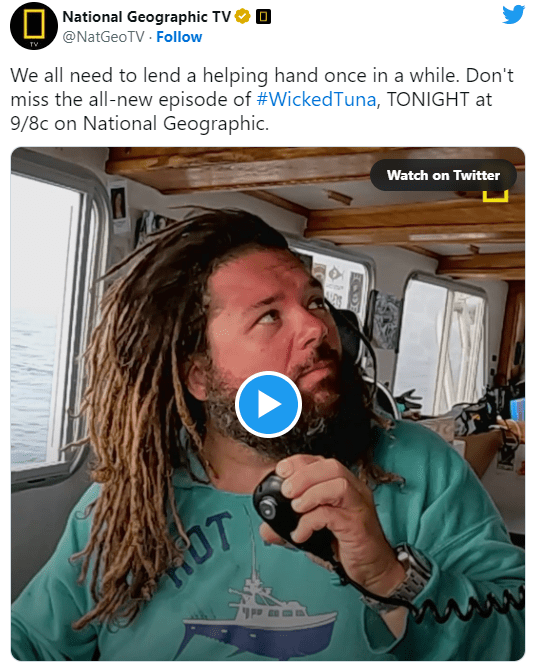Image resolution: width=535 pixels, height=665 pixels.
Task: Click the square affiliate badge beside the name
Action: point(263,17)
